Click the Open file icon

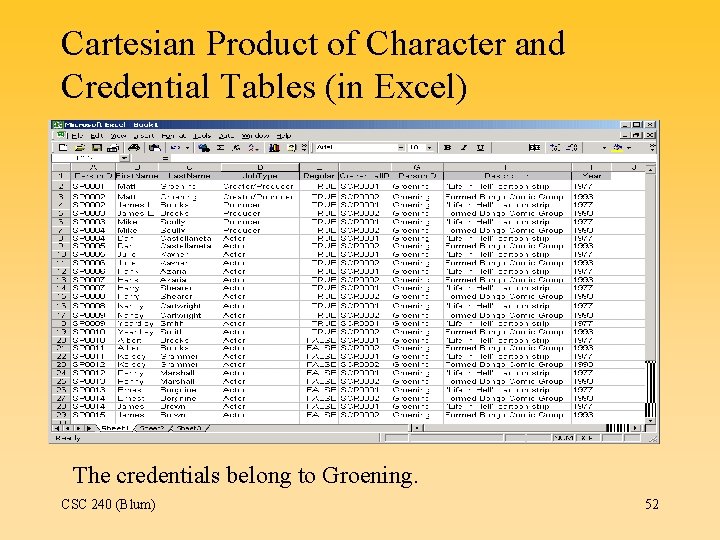pos(80,148)
